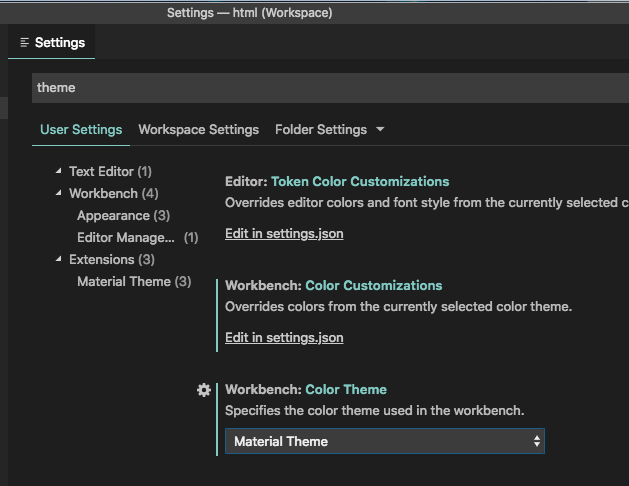Click the 'Specifies the color theme' description text
629x486 pixels.
pos(374,411)
